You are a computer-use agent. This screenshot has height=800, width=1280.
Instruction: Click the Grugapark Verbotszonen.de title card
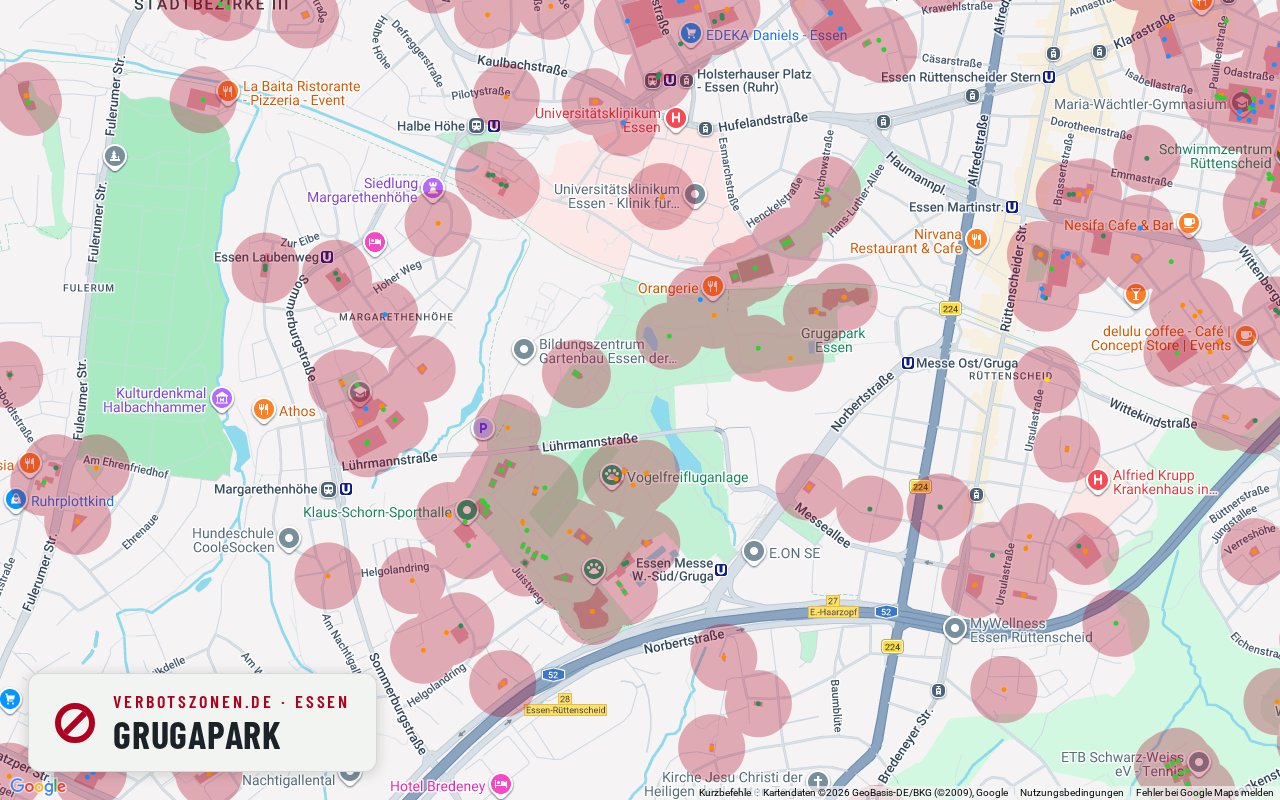[x=203, y=722]
